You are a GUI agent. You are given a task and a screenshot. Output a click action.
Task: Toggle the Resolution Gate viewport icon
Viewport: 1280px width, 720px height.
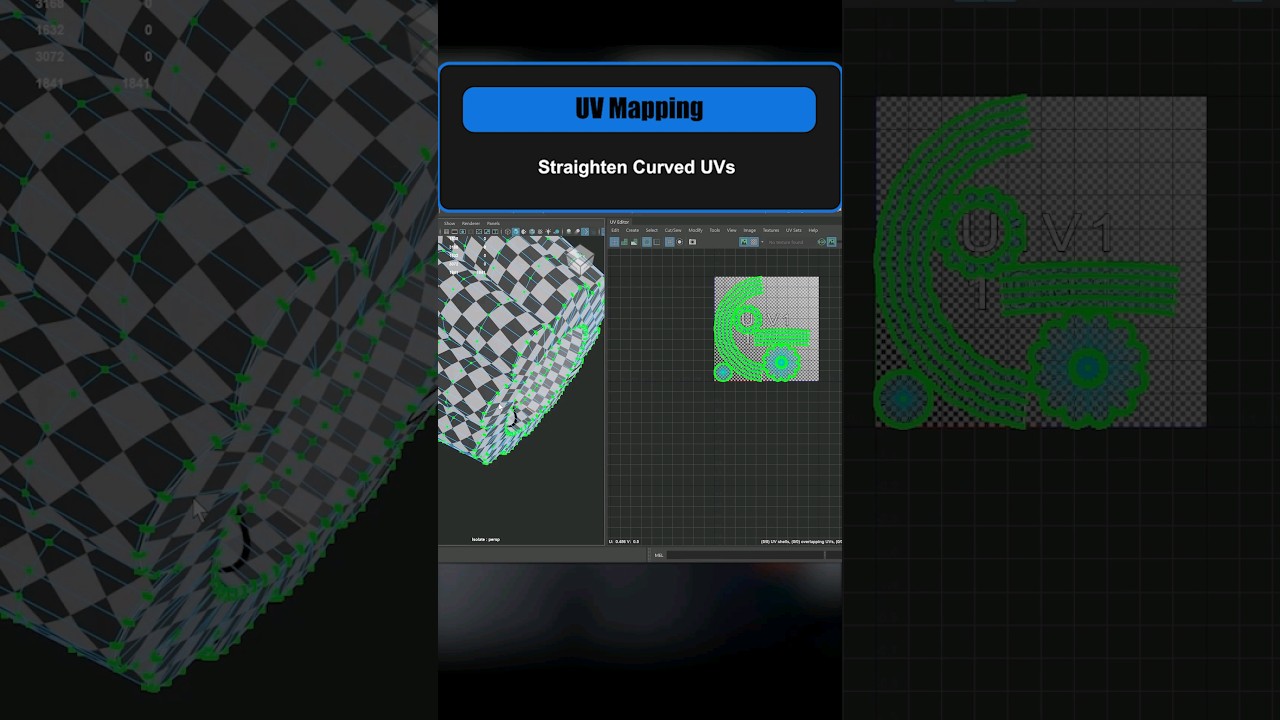point(463,232)
